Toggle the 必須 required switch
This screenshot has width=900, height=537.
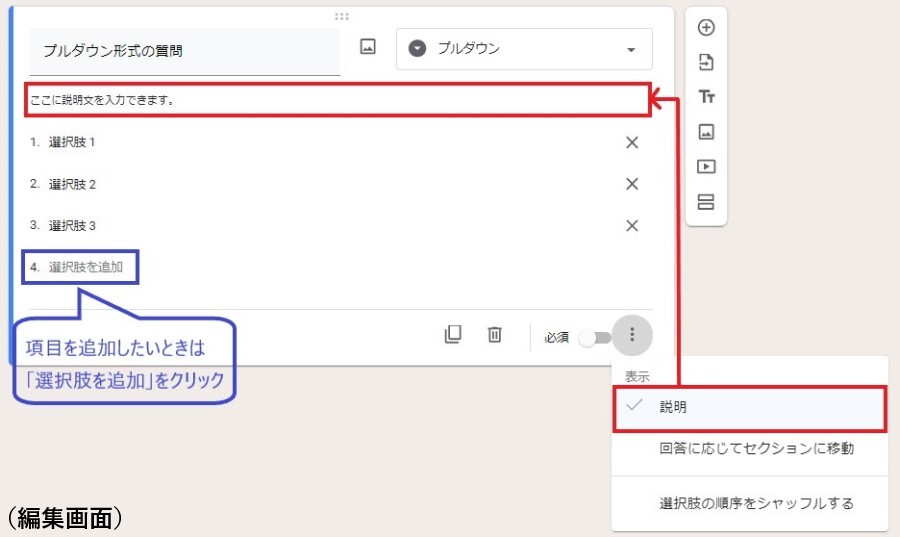tap(594, 337)
